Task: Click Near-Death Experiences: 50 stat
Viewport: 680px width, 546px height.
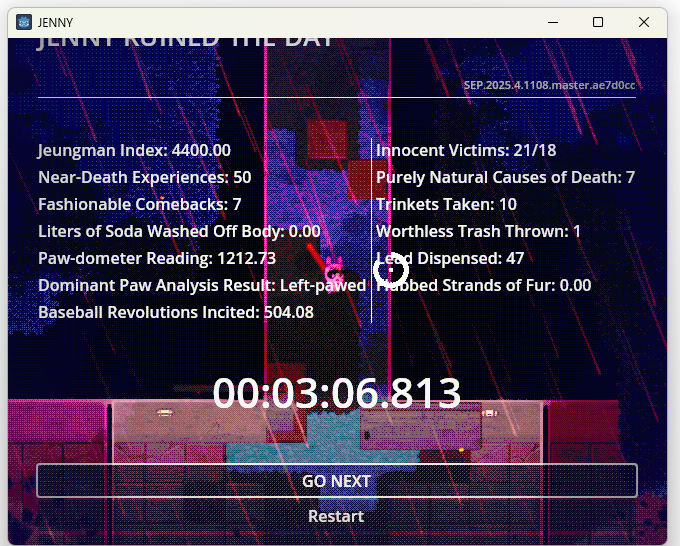Action: (x=145, y=177)
